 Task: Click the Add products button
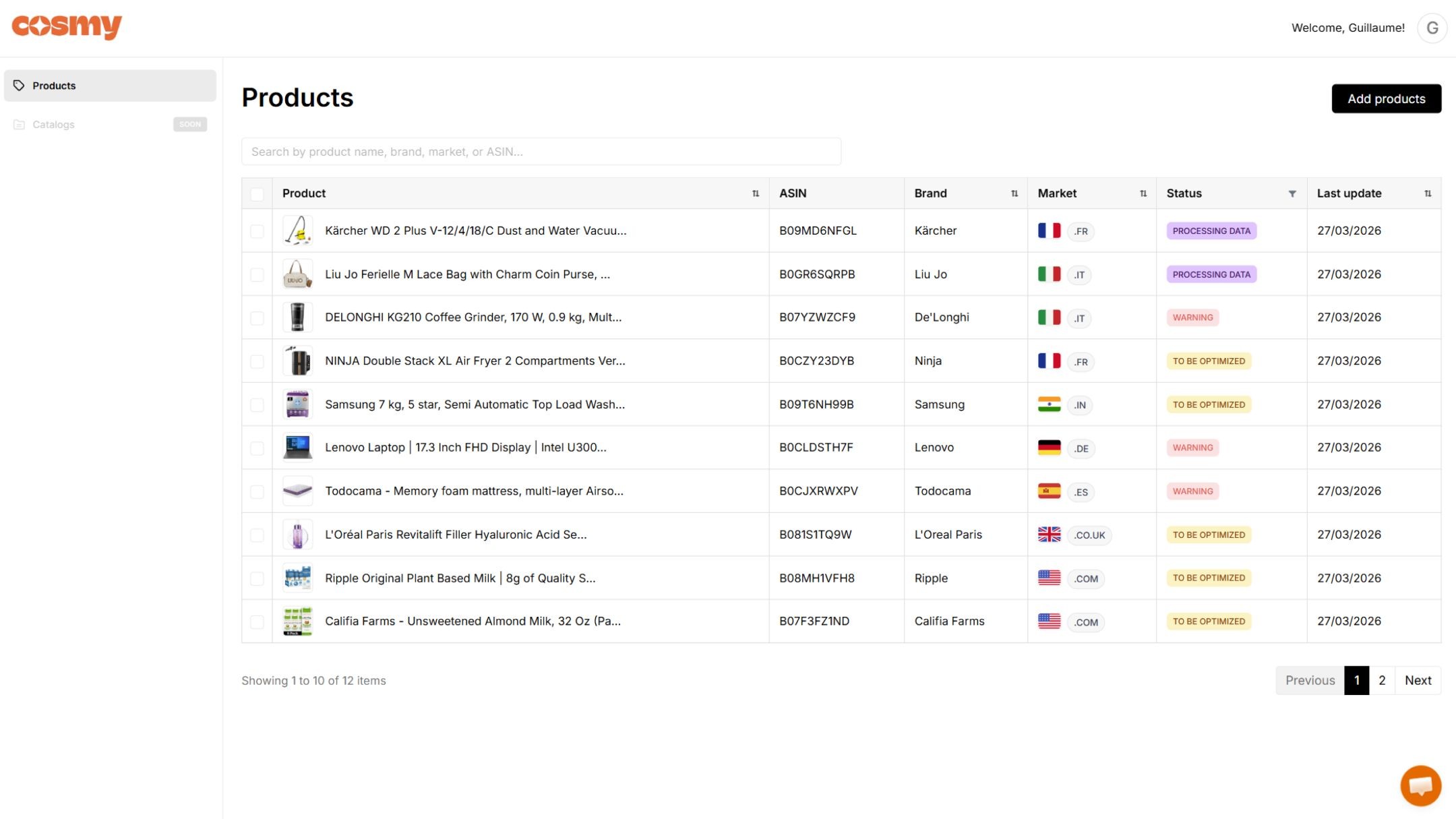point(1386,98)
